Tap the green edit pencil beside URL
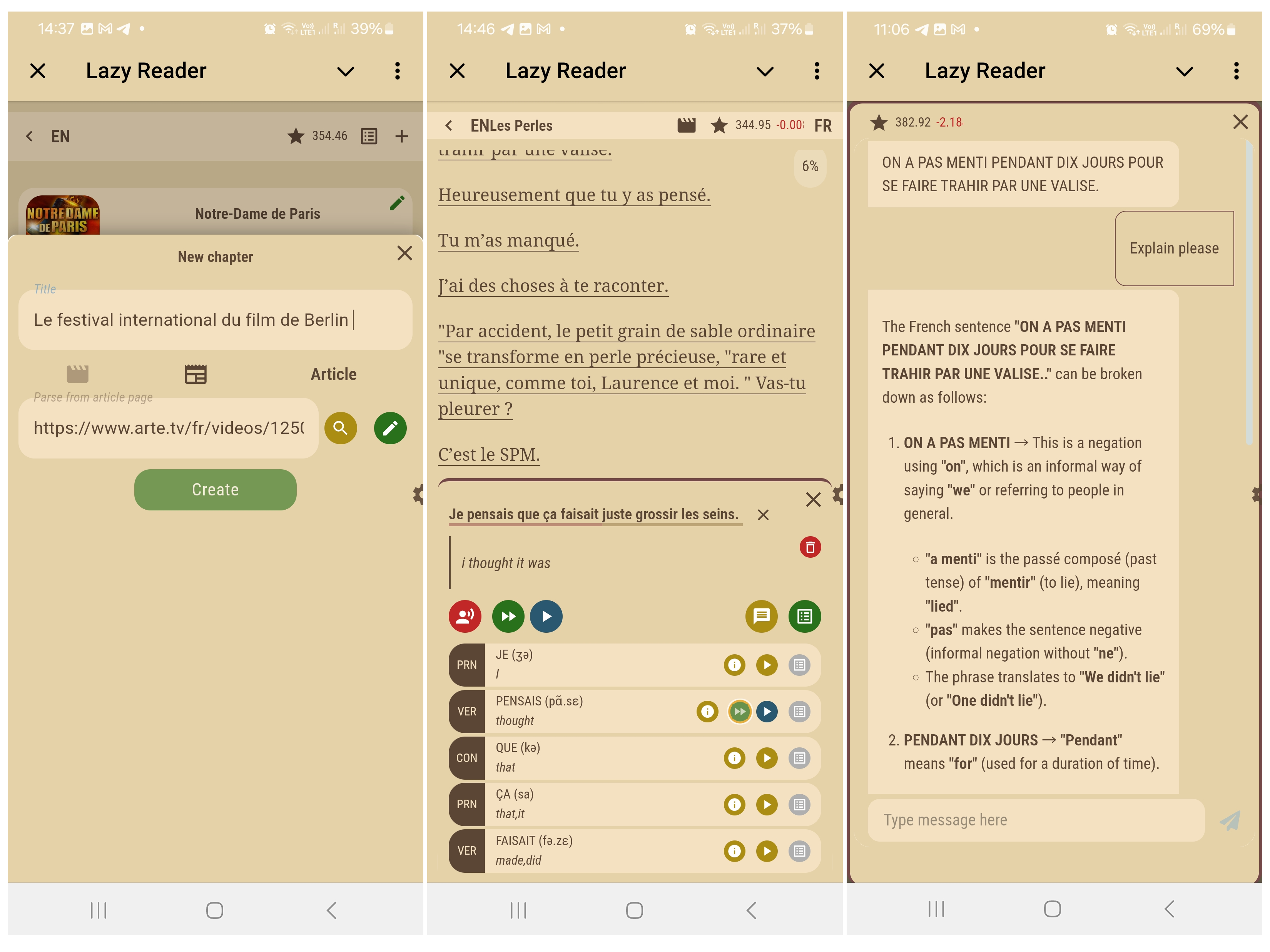 coord(390,428)
